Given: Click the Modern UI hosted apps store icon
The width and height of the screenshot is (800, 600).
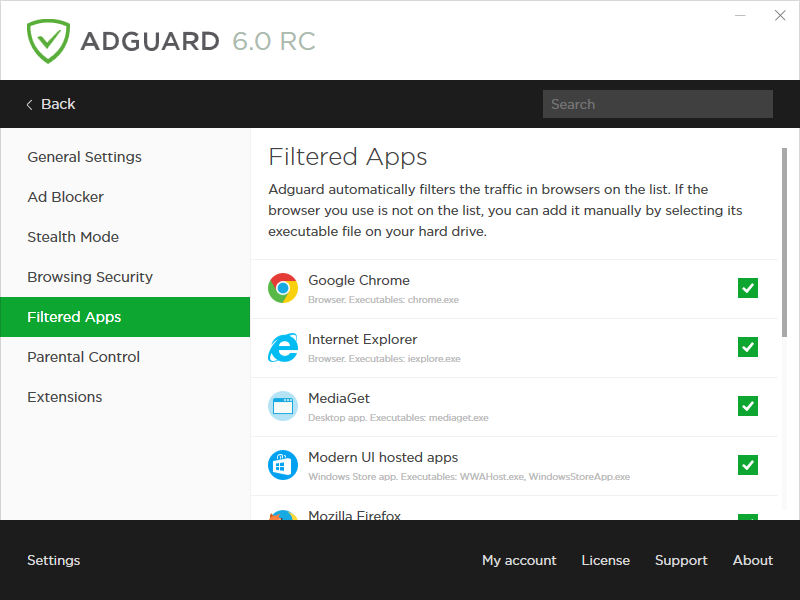Looking at the screenshot, I should (x=283, y=465).
